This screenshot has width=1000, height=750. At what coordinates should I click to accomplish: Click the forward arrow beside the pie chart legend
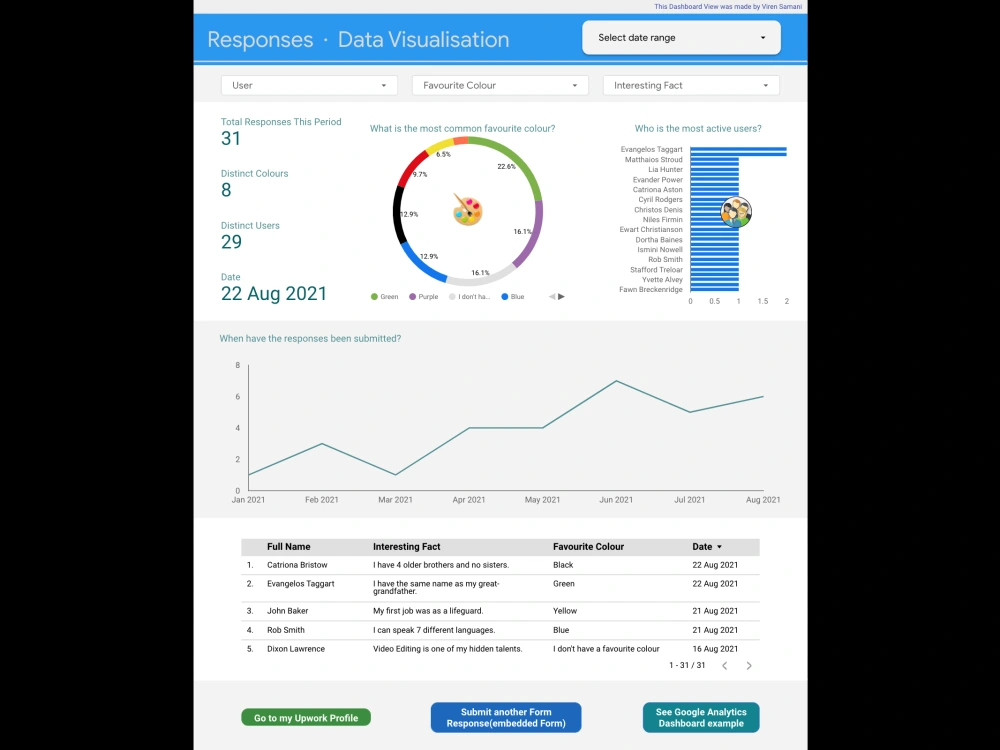click(x=561, y=295)
